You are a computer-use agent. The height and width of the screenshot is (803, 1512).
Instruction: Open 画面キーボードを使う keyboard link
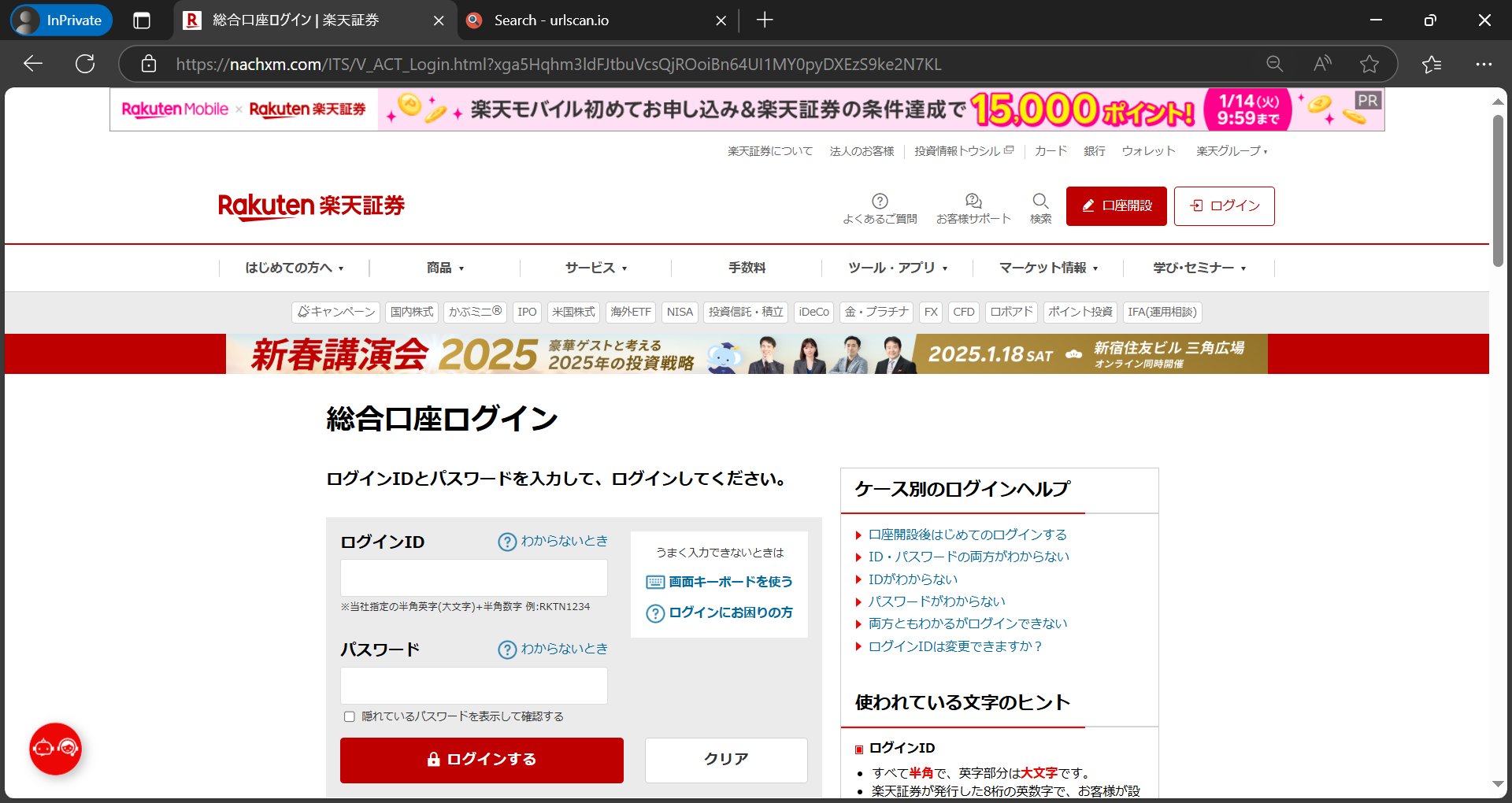(x=719, y=582)
